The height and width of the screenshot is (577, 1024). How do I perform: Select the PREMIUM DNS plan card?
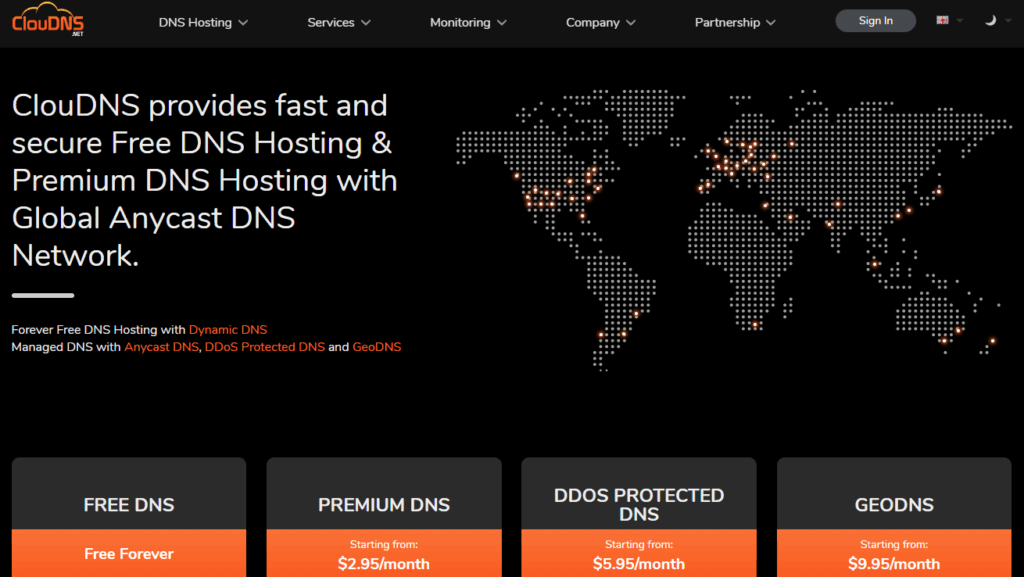(x=384, y=517)
